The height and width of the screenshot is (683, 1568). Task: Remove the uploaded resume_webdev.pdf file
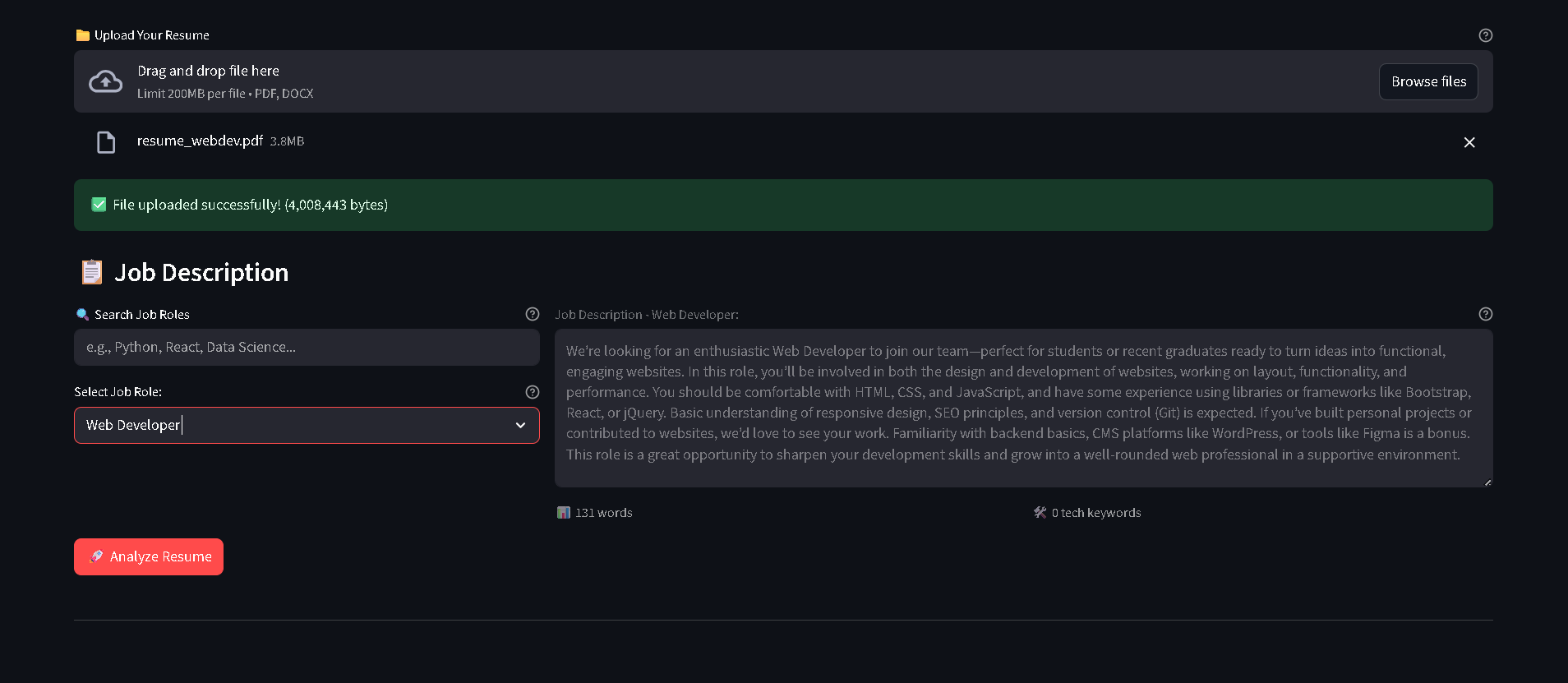click(x=1469, y=142)
